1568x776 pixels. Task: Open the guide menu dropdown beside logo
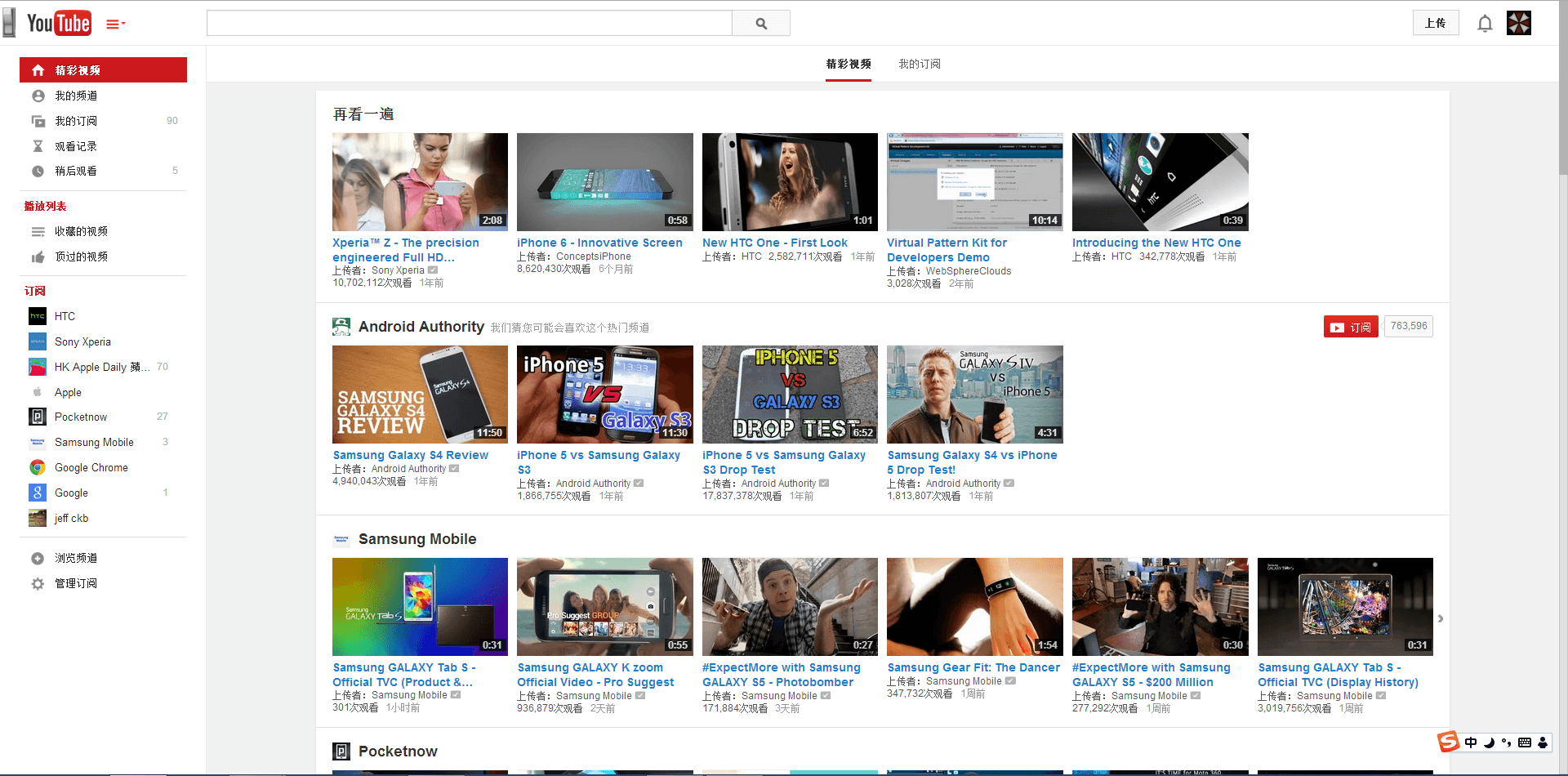click(x=116, y=25)
